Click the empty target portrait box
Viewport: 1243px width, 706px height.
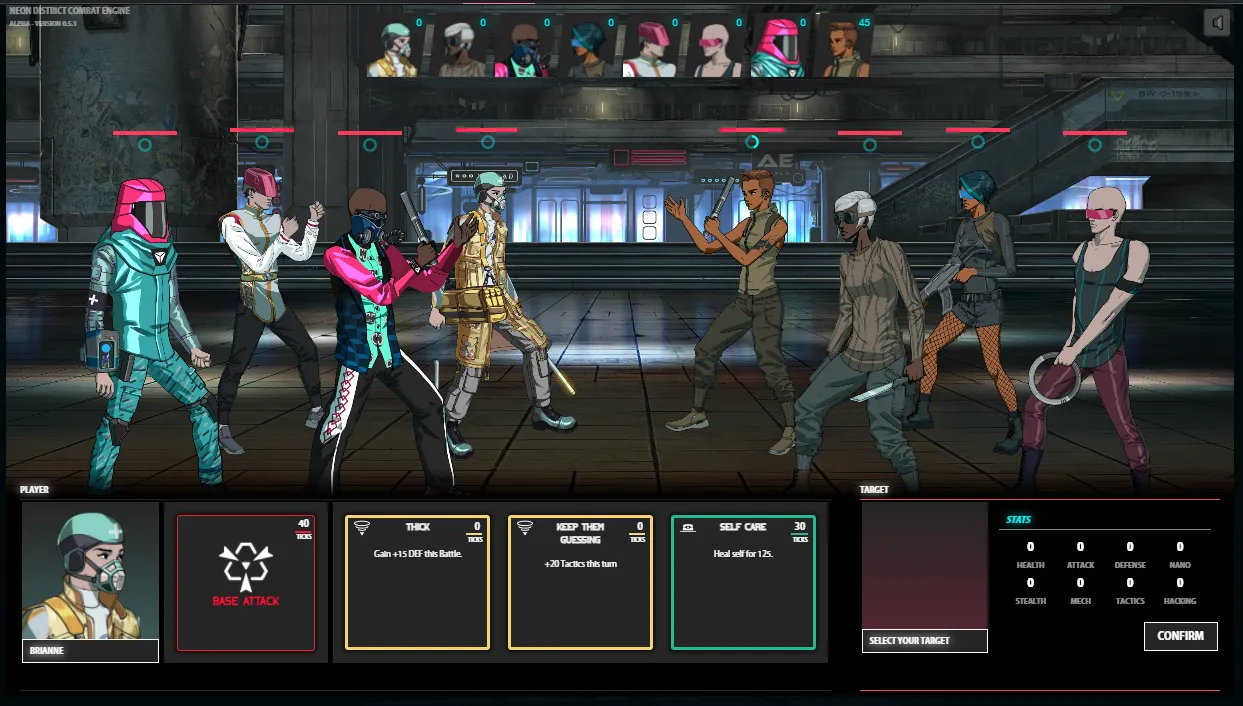click(925, 566)
